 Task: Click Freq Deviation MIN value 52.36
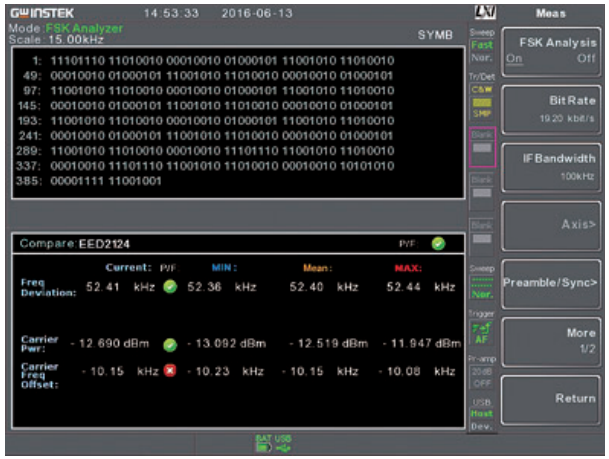coord(204,287)
